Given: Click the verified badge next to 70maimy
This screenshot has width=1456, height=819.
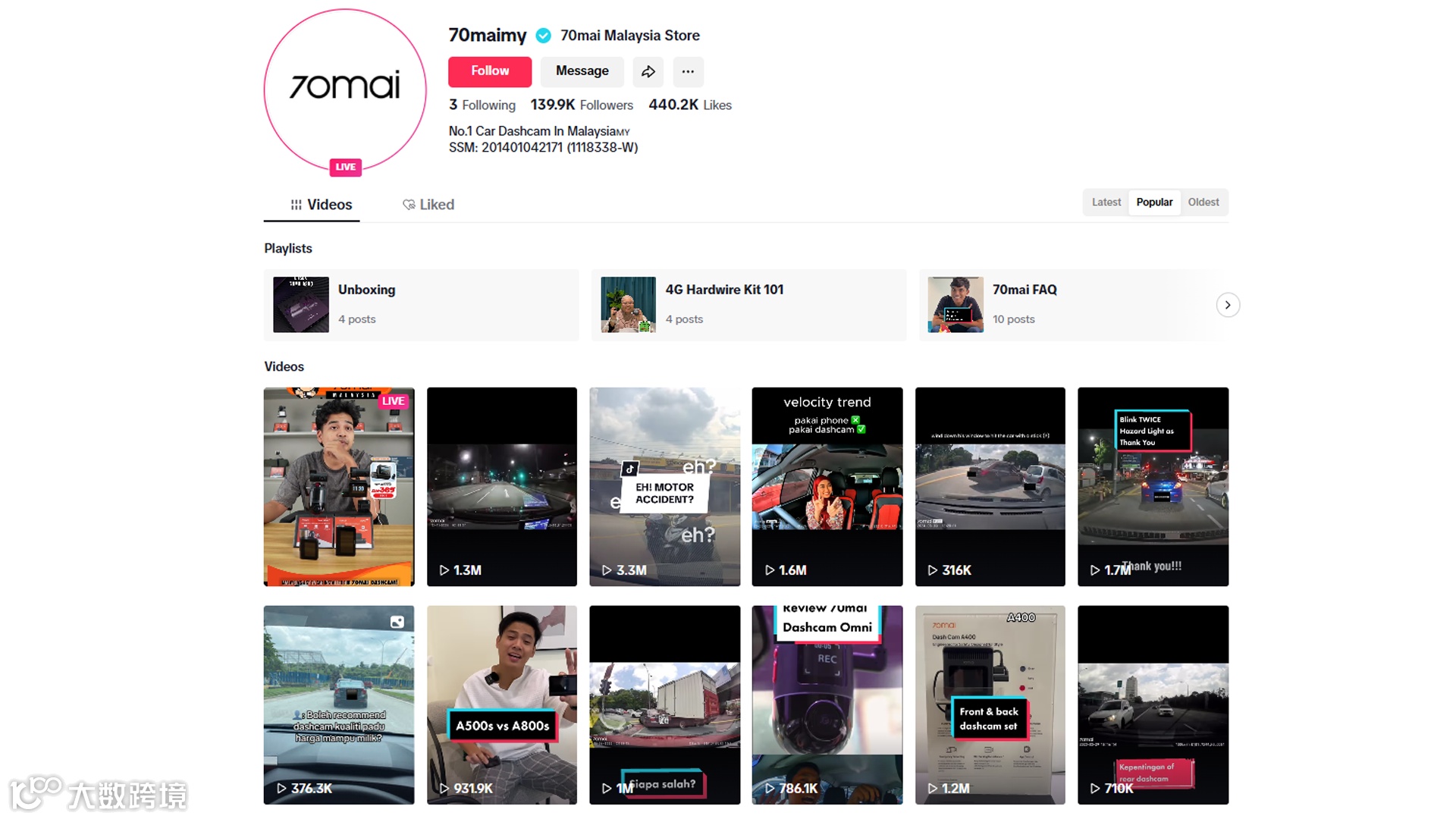Looking at the screenshot, I should [x=543, y=36].
